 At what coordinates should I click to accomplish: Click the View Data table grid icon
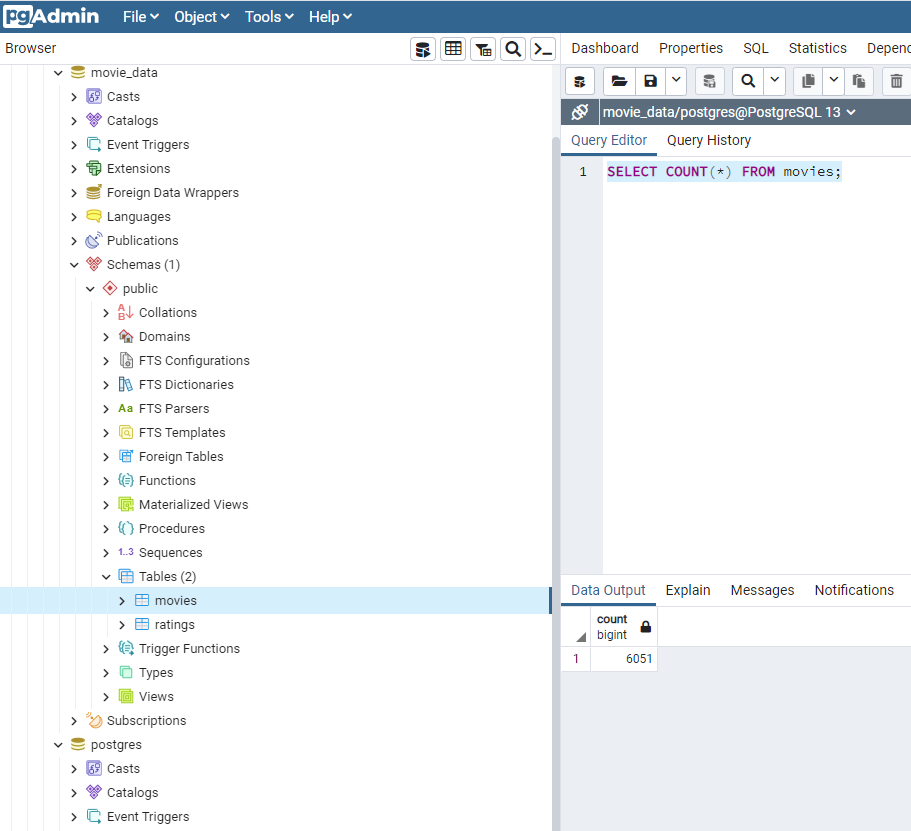(x=453, y=49)
